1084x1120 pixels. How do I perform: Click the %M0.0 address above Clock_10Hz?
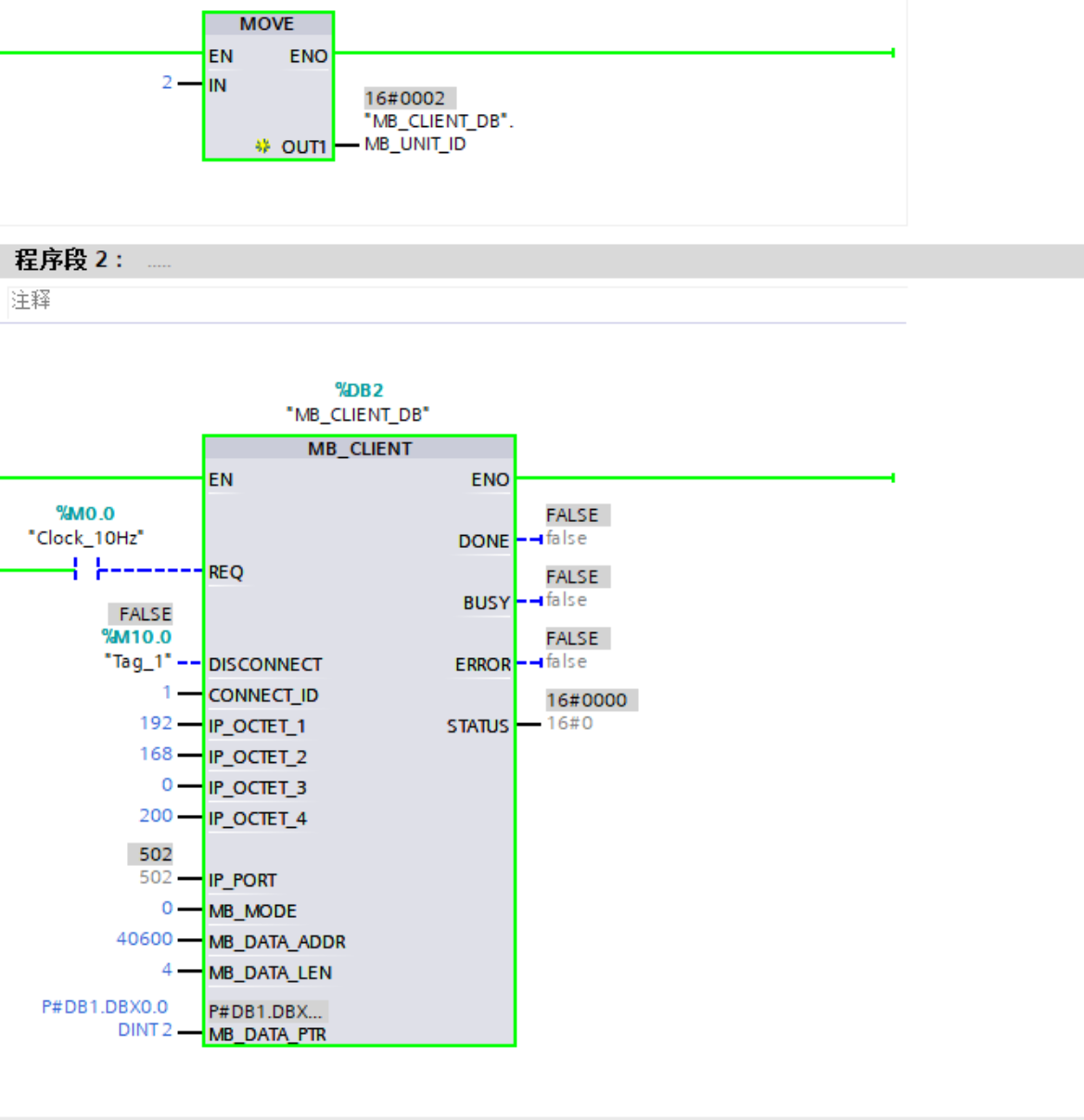click(x=85, y=514)
